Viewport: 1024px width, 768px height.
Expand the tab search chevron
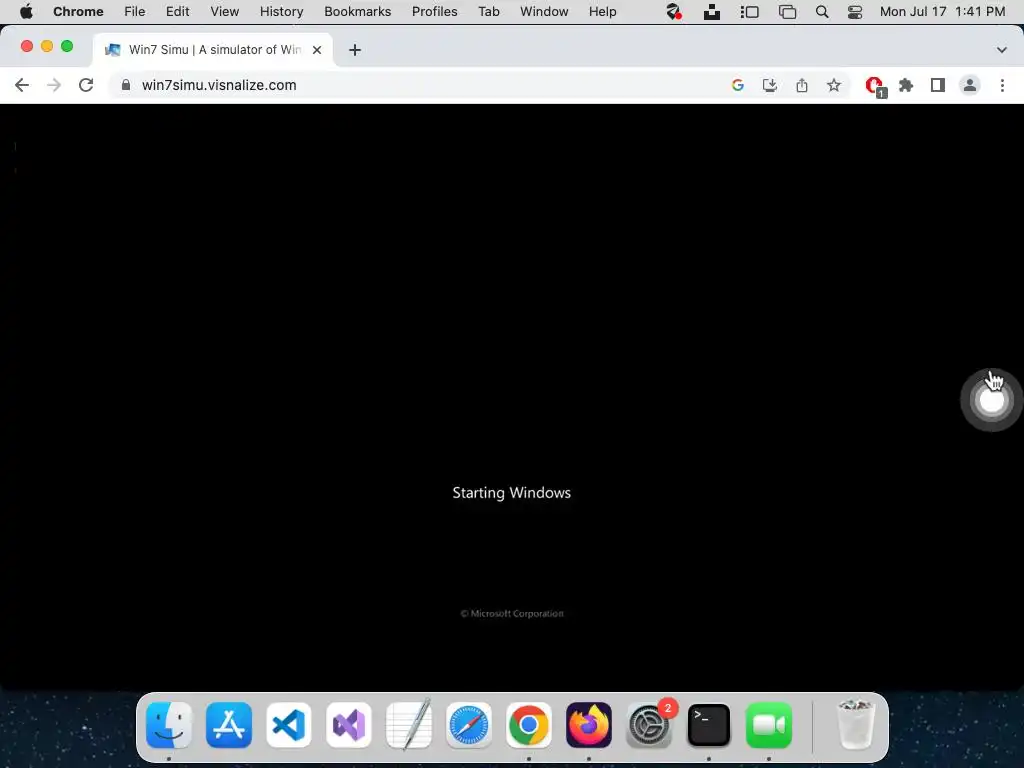coord(1002,50)
